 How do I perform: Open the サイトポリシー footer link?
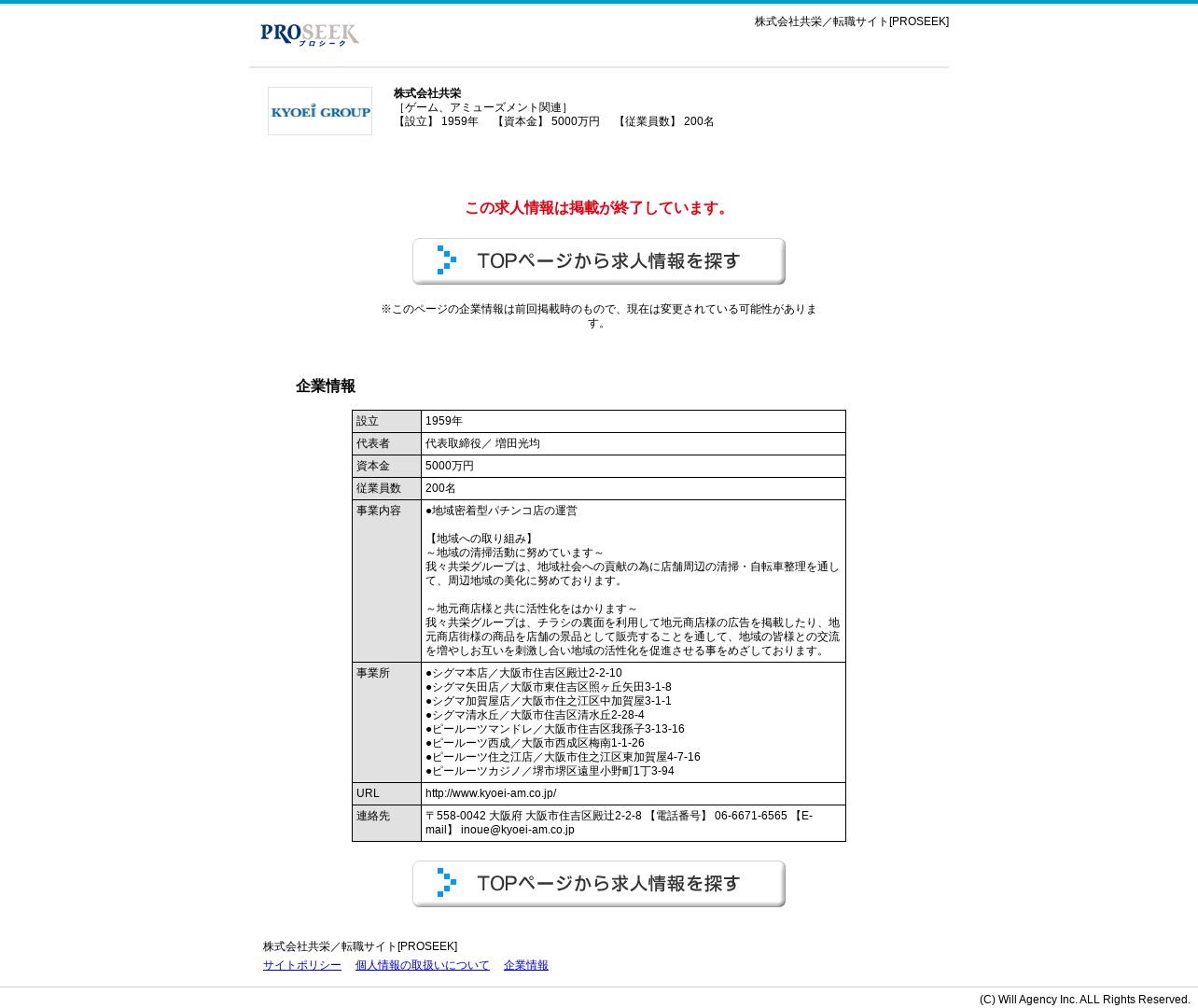[x=302, y=965]
